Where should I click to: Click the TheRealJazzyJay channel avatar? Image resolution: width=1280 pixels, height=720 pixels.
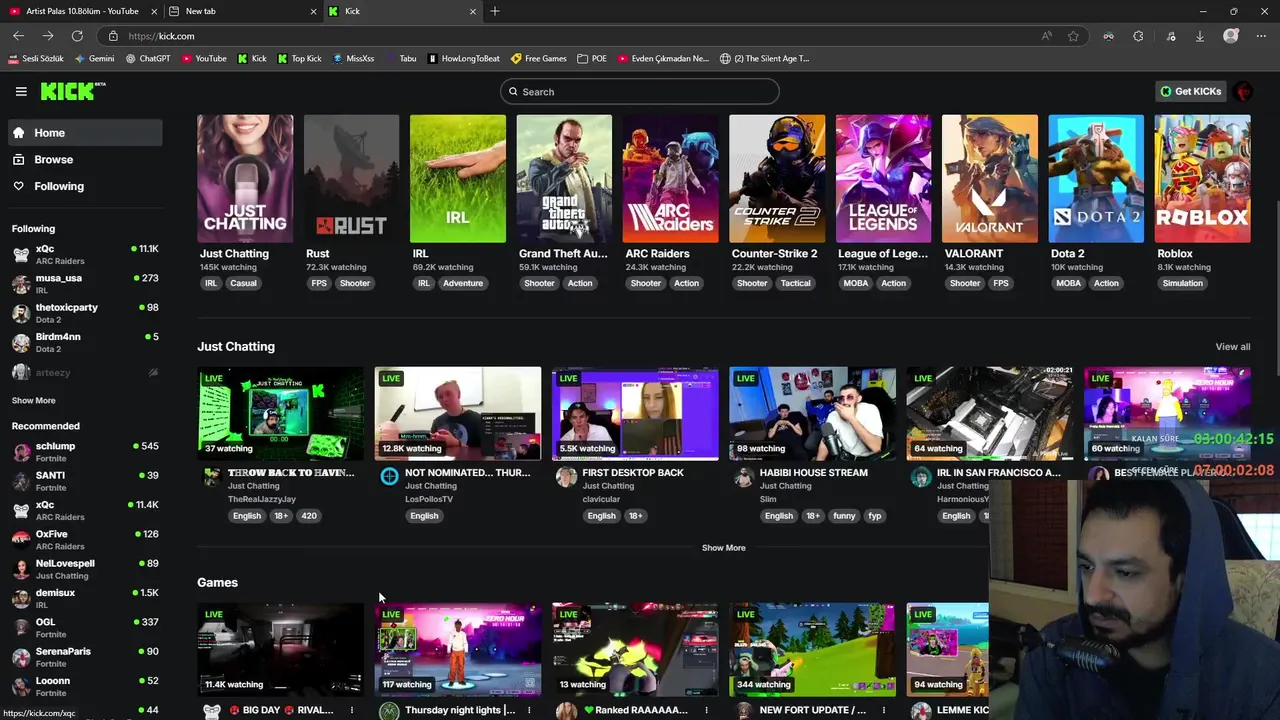pyautogui.click(x=212, y=477)
